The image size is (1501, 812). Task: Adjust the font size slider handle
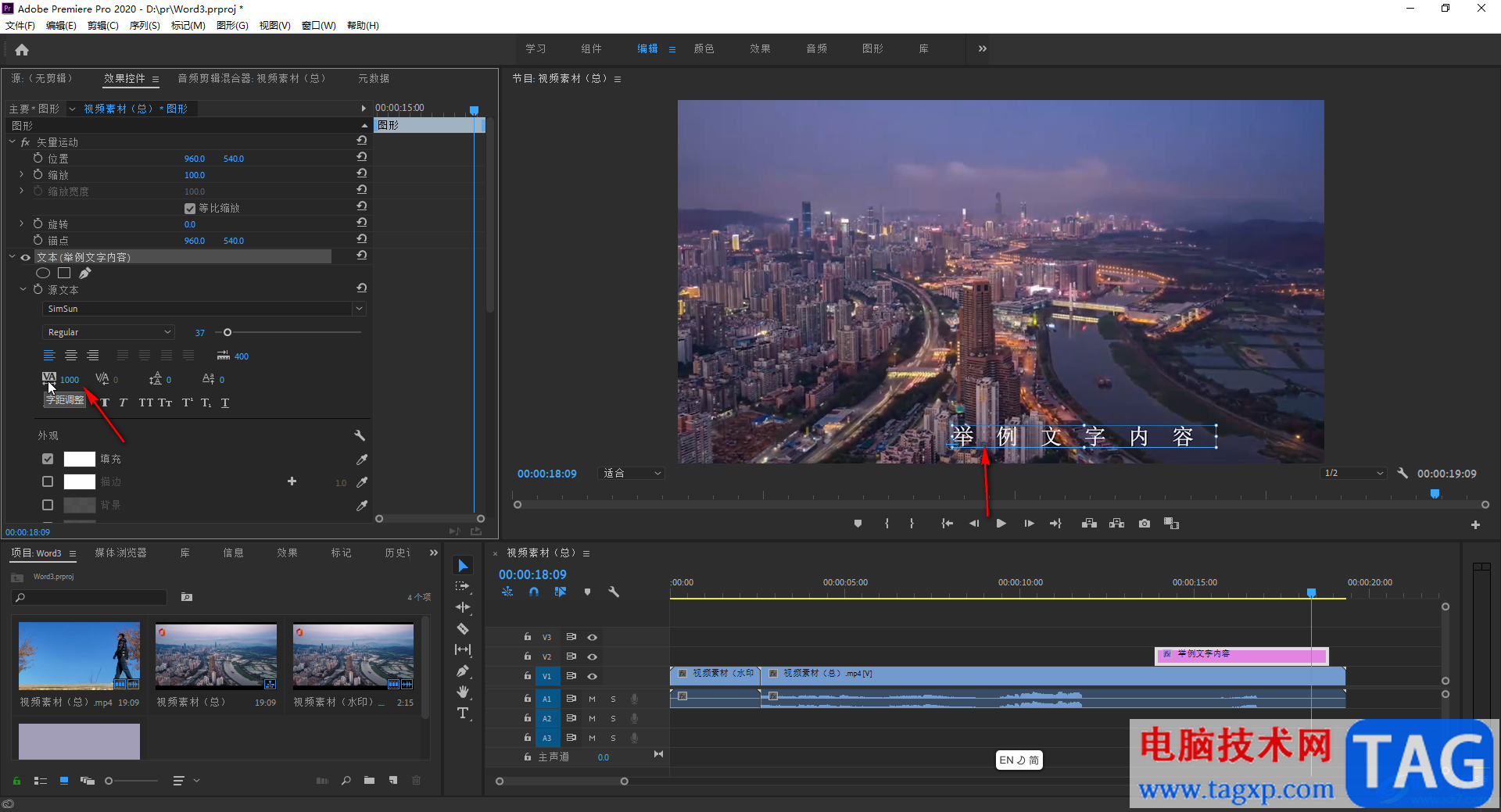(227, 332)
